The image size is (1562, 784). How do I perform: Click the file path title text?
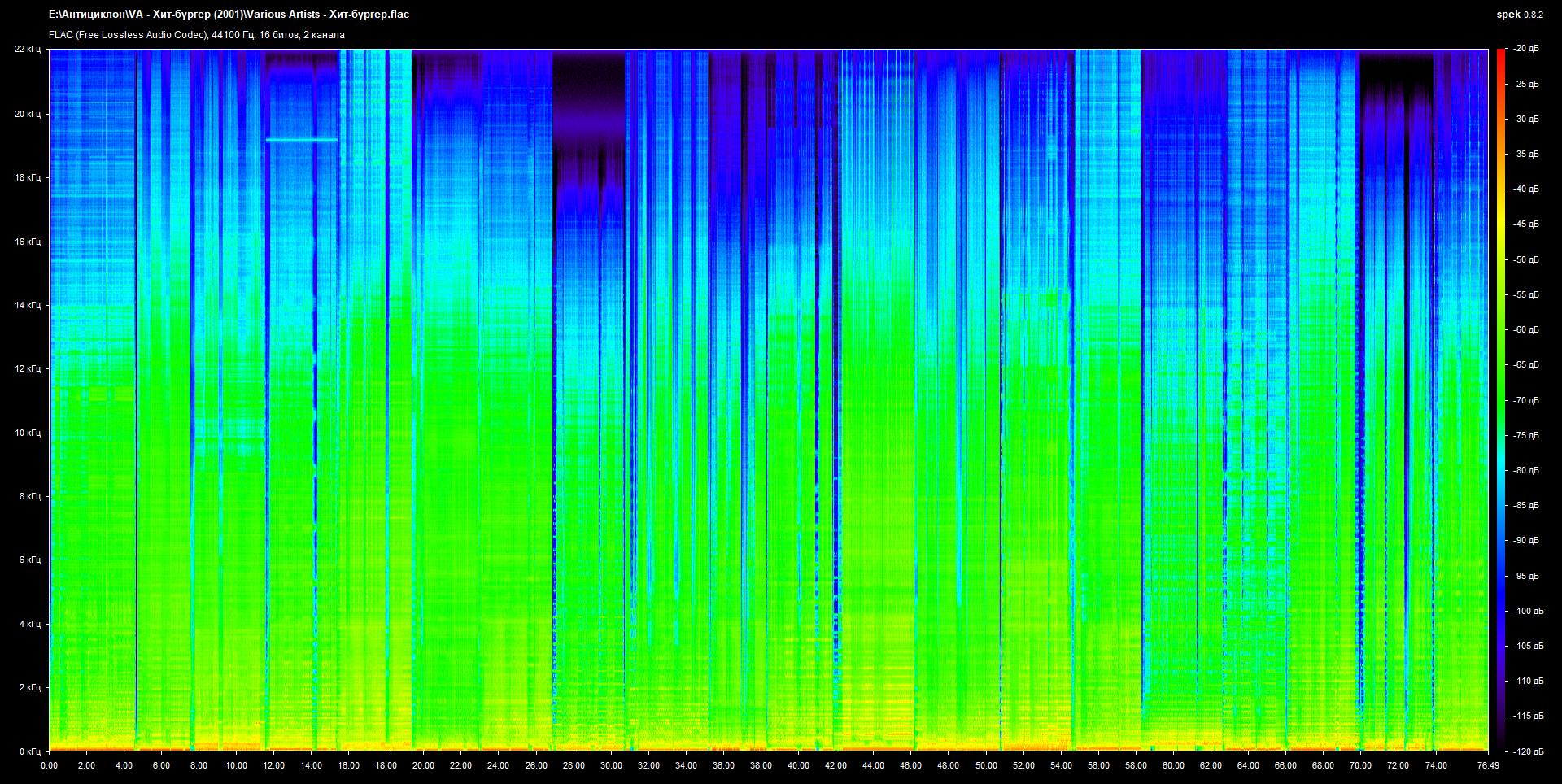coord(229,15)
